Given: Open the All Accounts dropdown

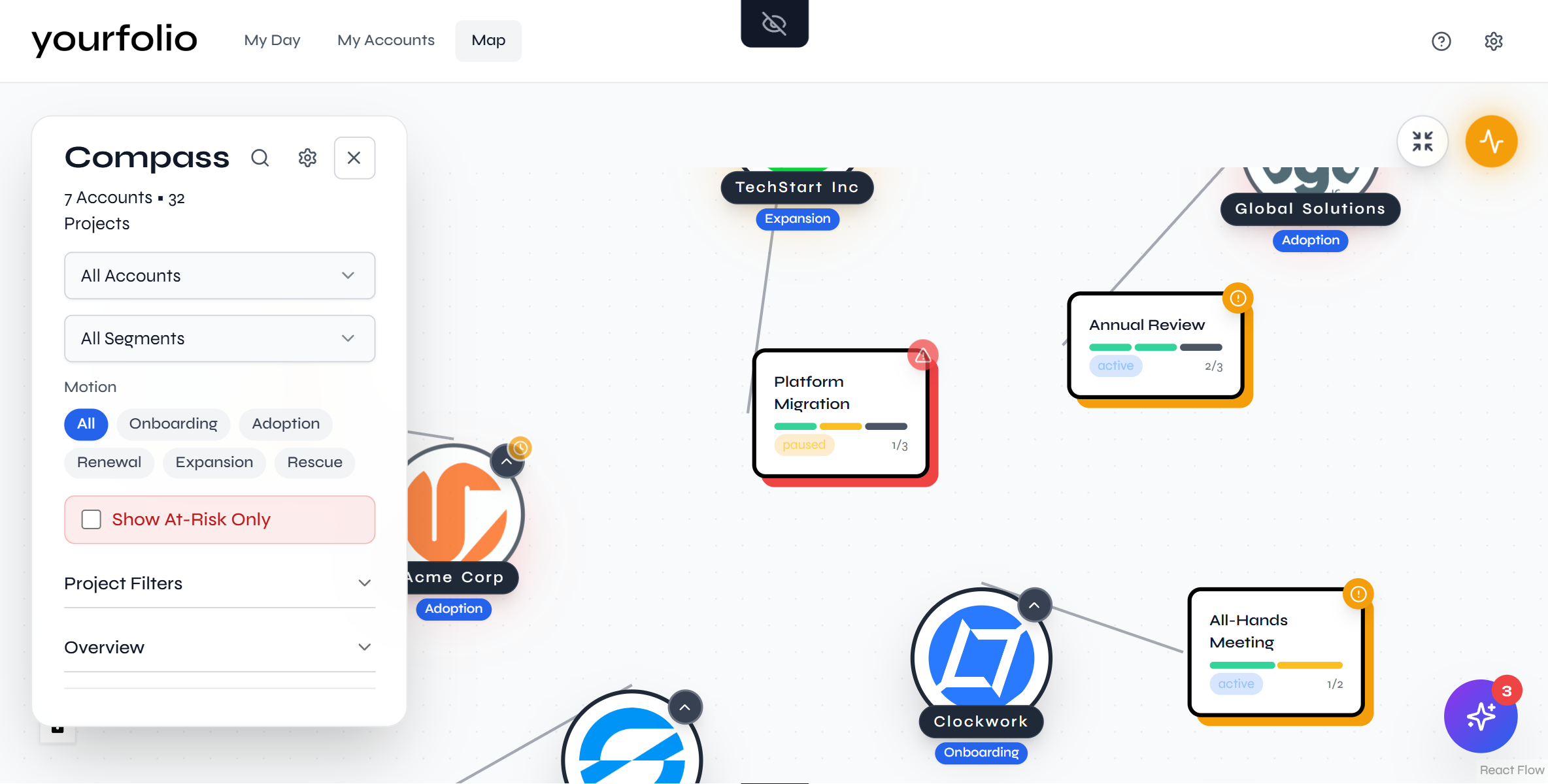Looking at the screenshot, I should click(x=220, y=276).
